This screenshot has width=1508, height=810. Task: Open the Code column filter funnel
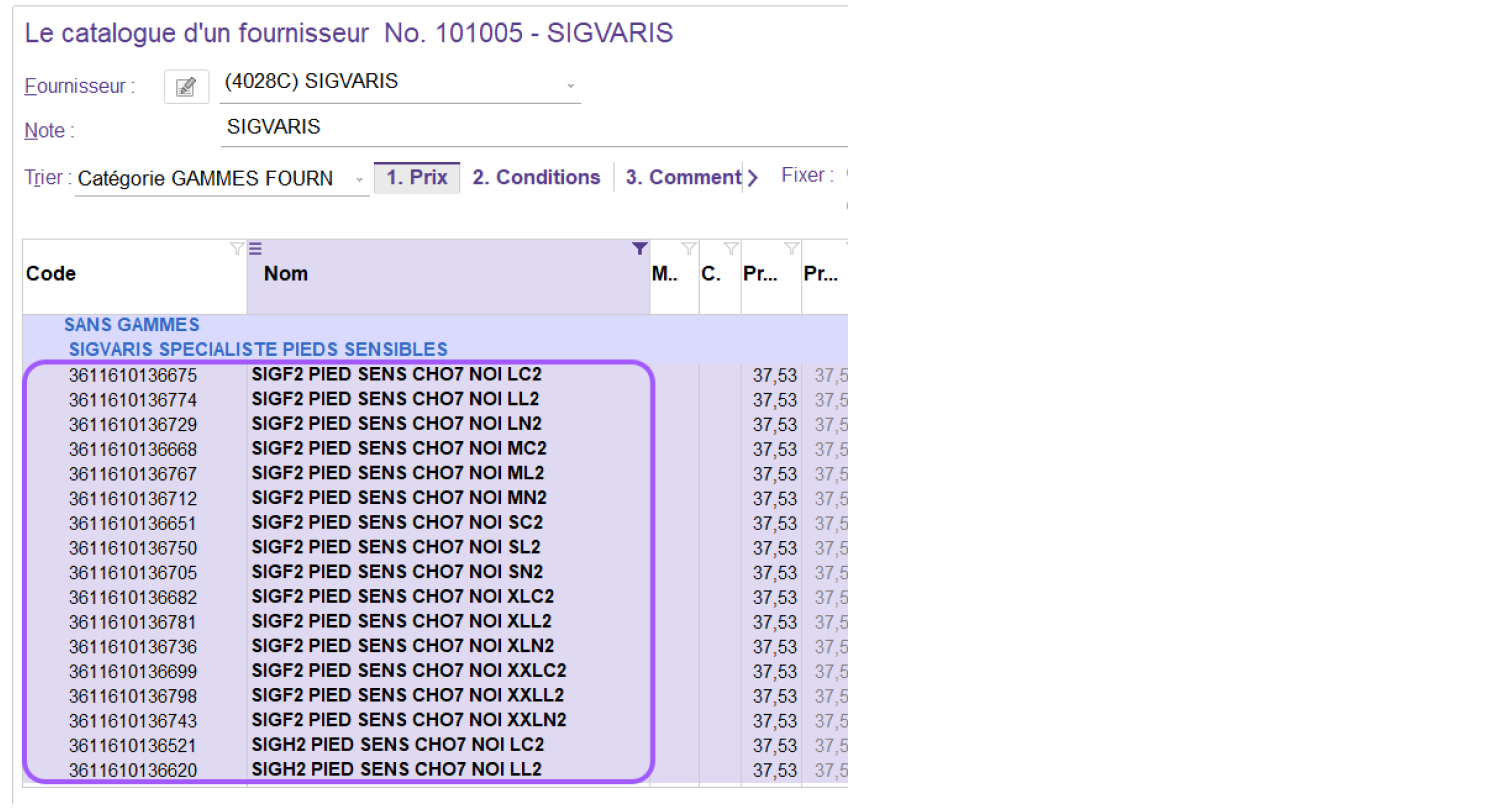[236, 249]
